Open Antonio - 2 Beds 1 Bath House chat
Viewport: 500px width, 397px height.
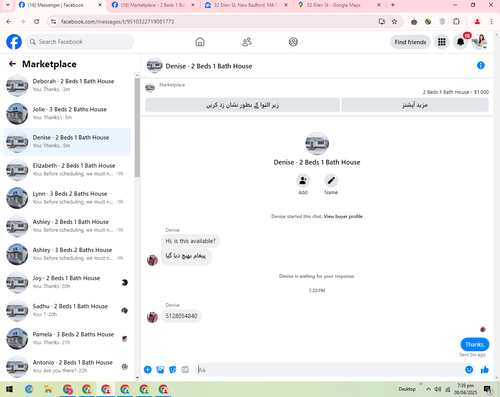(x=67, y=366)
